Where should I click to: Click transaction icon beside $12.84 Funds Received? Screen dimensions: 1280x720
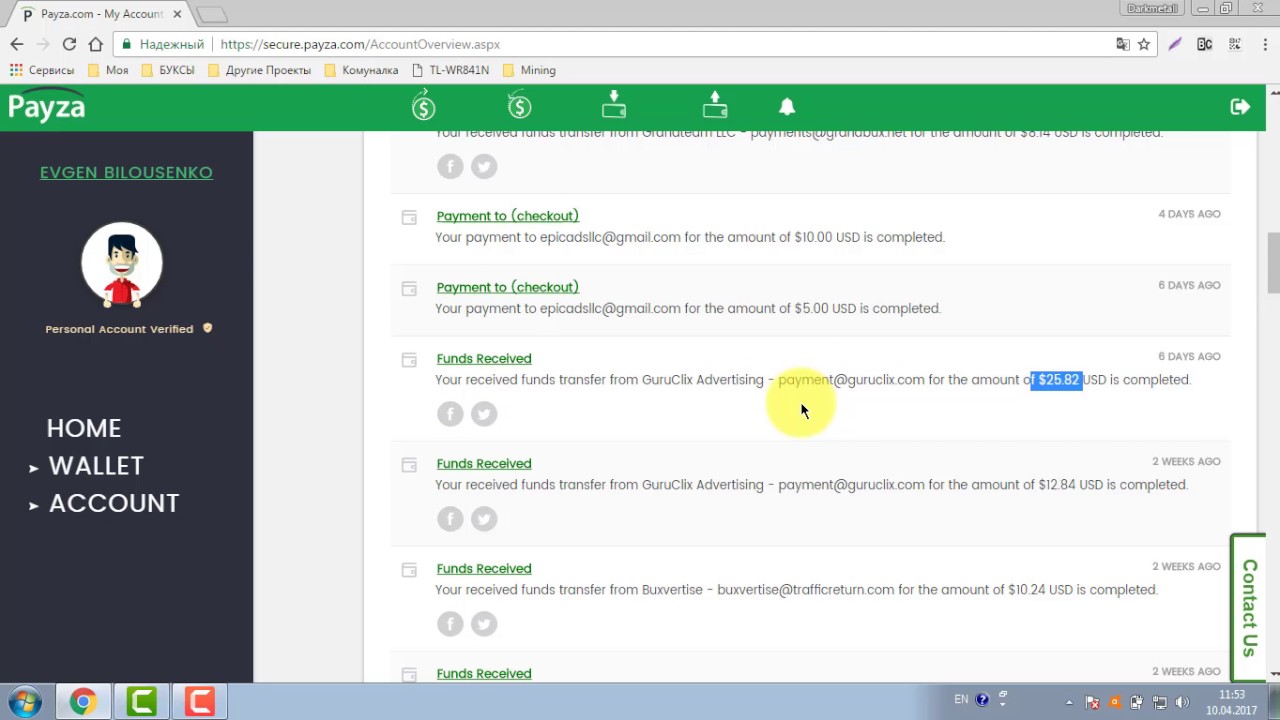[409, 465]
